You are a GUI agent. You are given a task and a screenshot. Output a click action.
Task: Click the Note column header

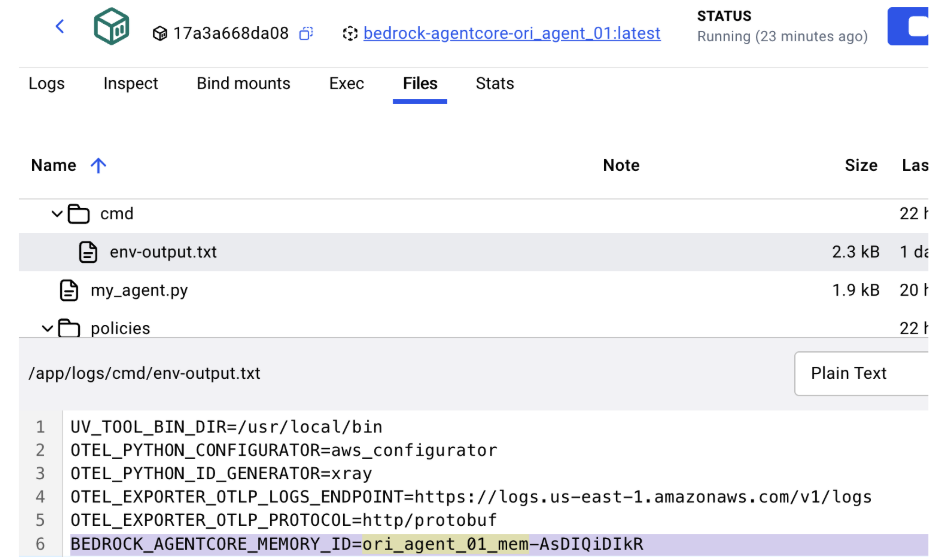click(621, 165)
